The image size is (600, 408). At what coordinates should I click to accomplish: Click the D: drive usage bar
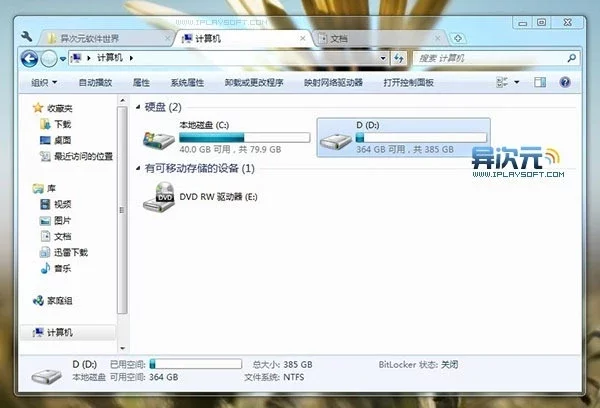pyautogui.click(x=421, y=137)
